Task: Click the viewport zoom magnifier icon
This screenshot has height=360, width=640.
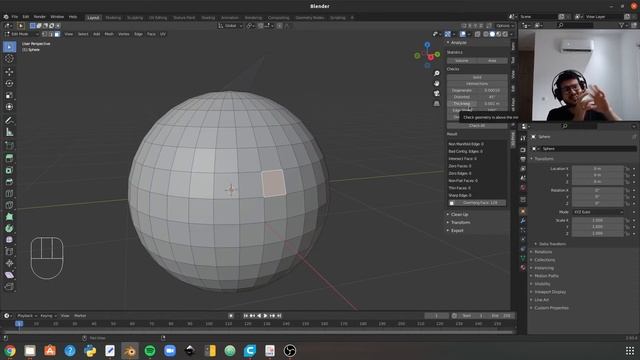Action: pyautogui.click(x=437, y=73)
